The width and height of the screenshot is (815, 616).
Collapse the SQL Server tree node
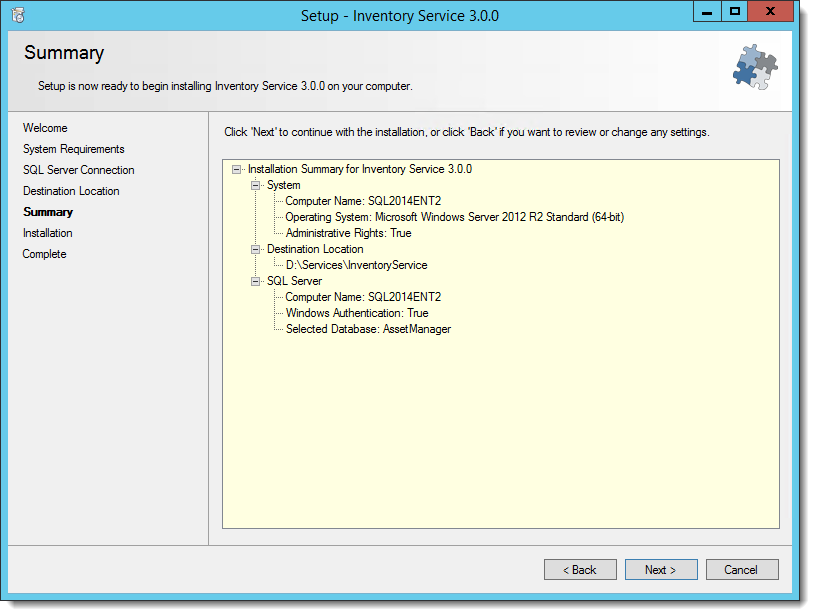coord(255,281)
